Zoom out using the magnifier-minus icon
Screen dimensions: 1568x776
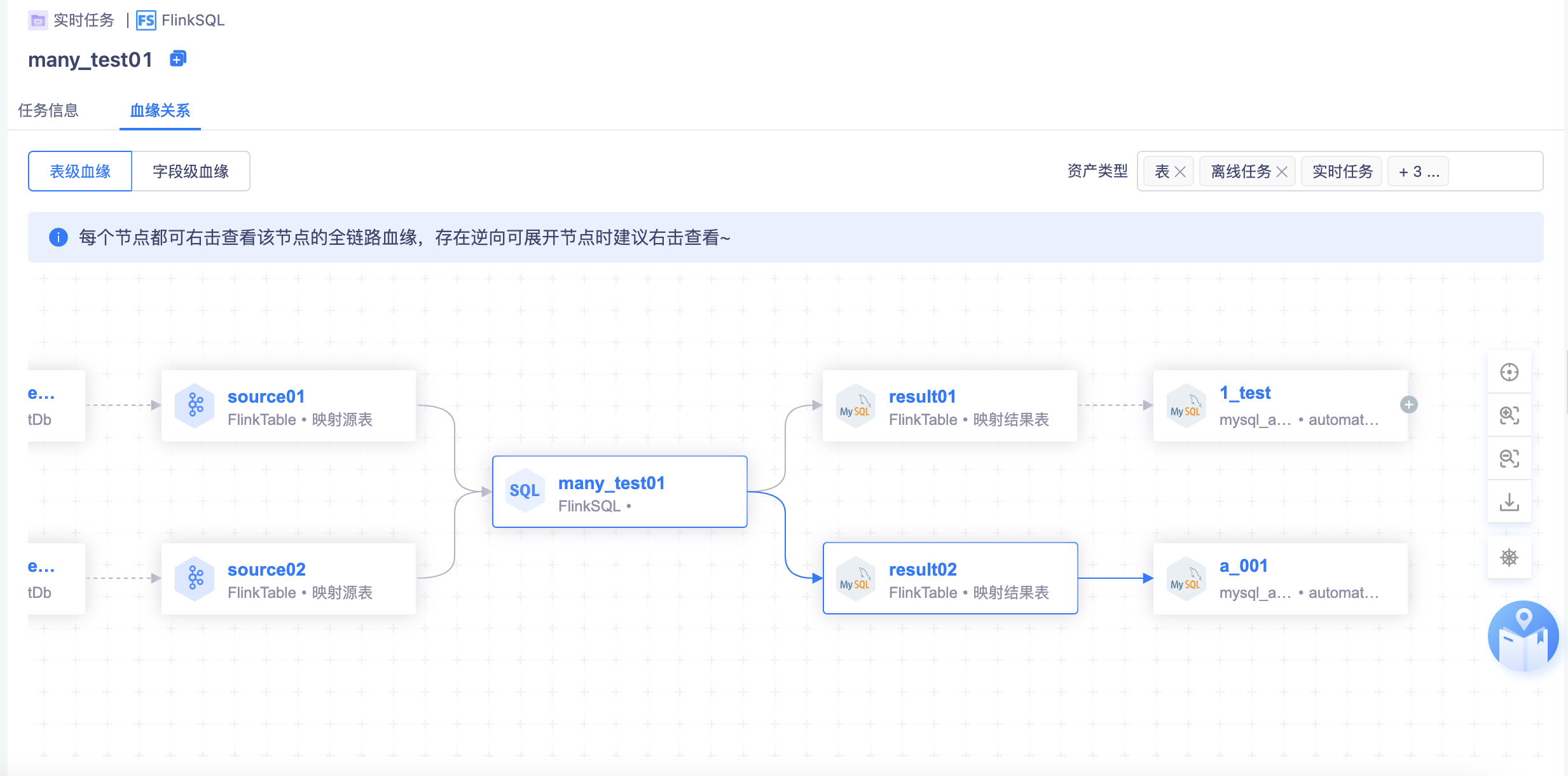1509,459
